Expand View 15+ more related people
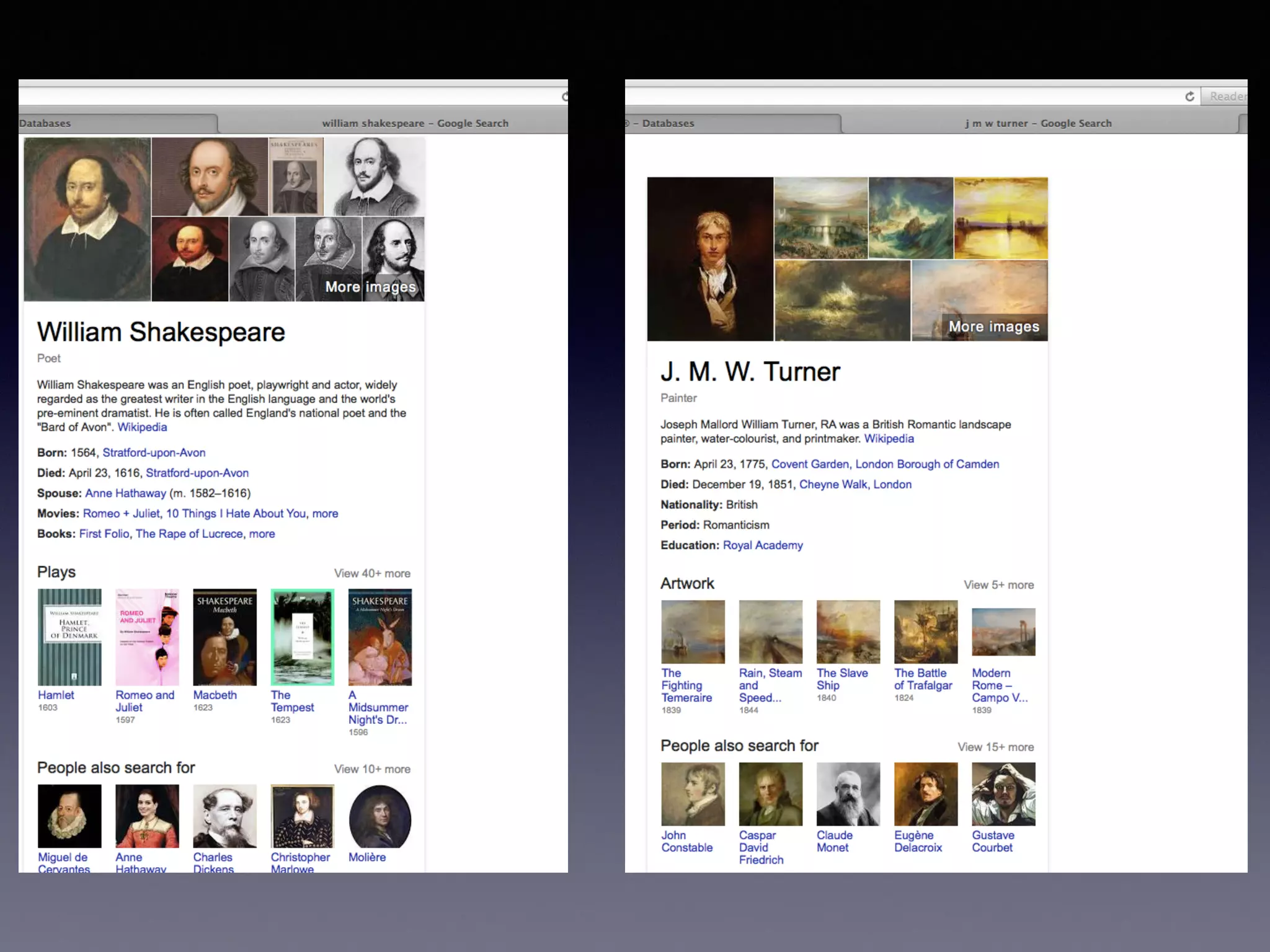 click(995, 747)
